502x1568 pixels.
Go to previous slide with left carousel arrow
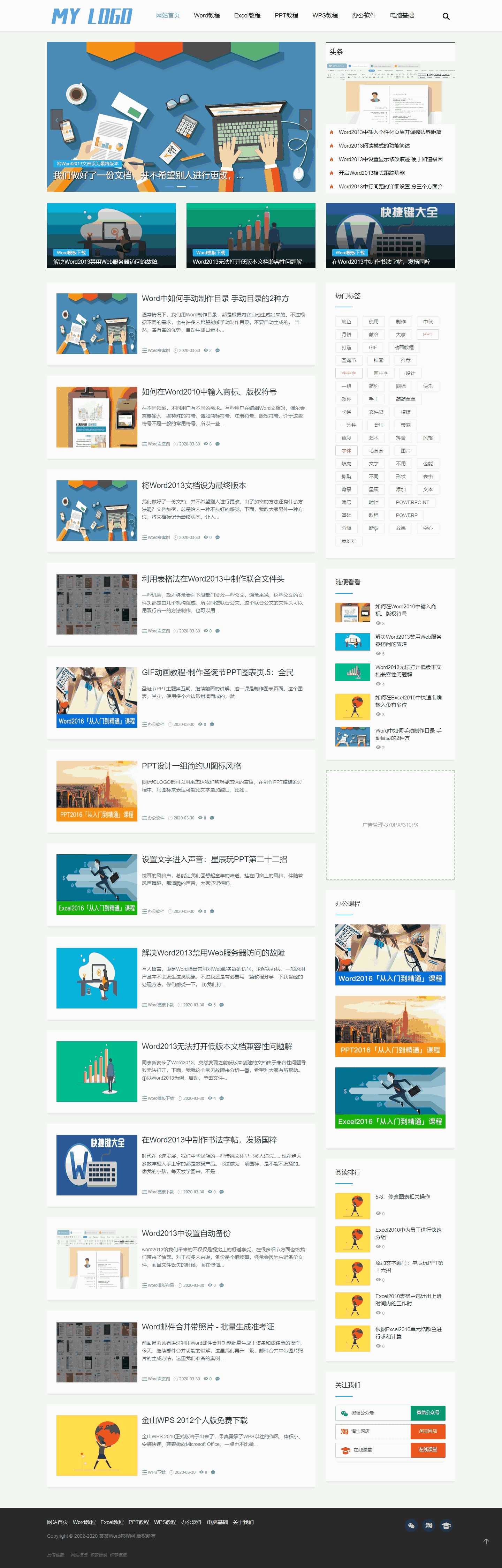[x=56, y=119]
